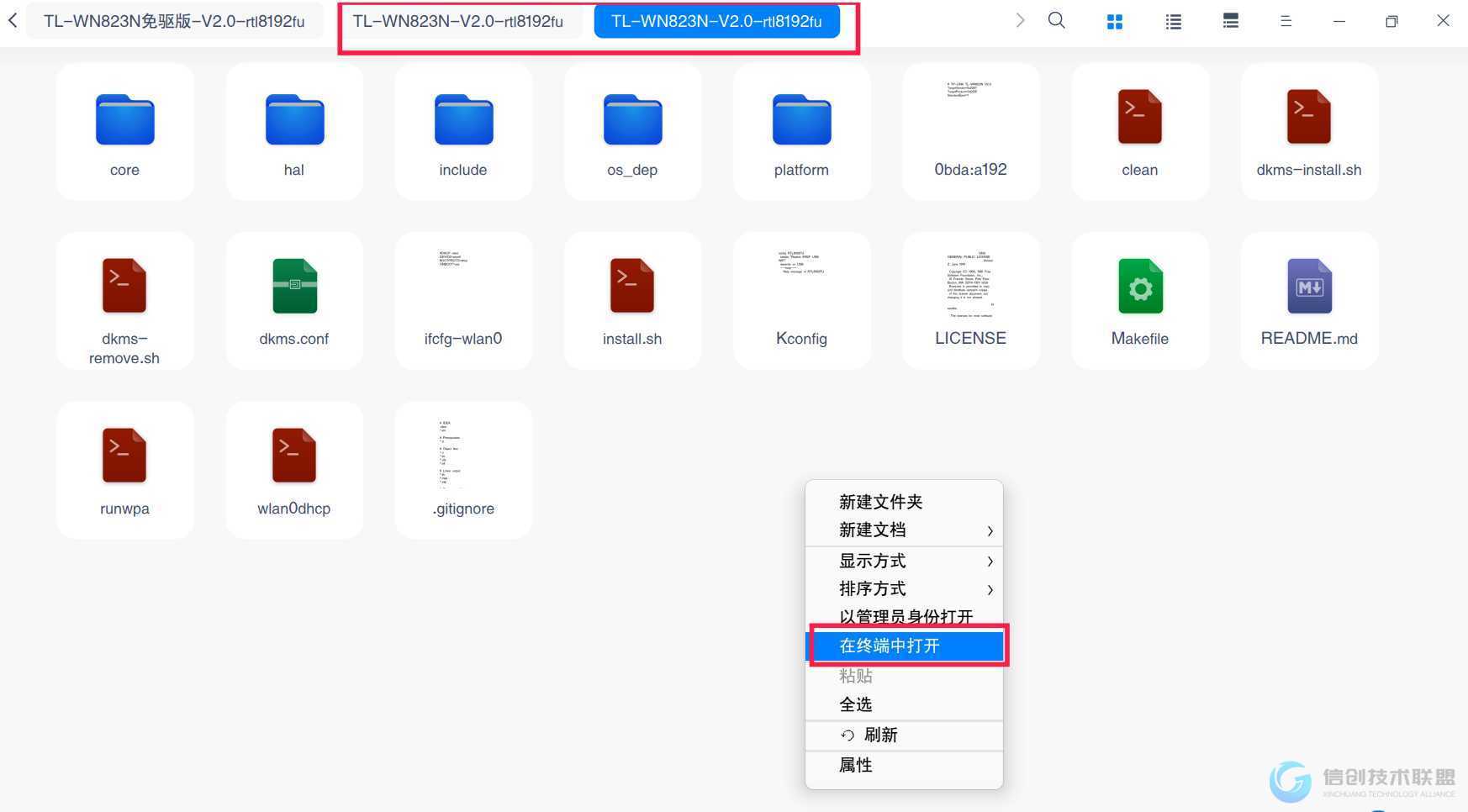Switch to list view
Viewport: 1468px width, 812px height.
(1174, 22)
